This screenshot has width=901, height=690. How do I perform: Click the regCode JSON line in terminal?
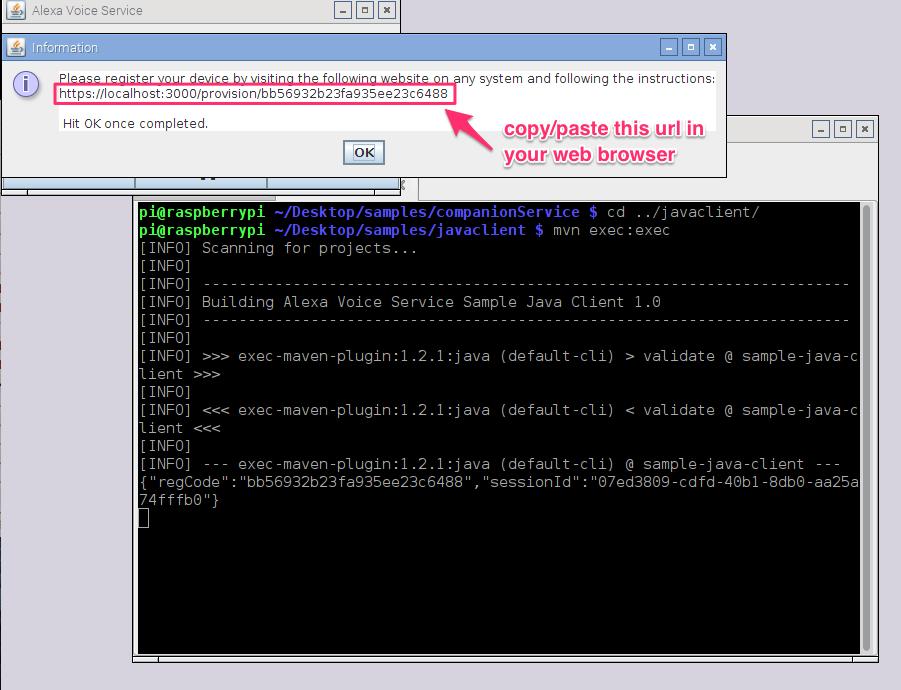[x=499, y=491]
